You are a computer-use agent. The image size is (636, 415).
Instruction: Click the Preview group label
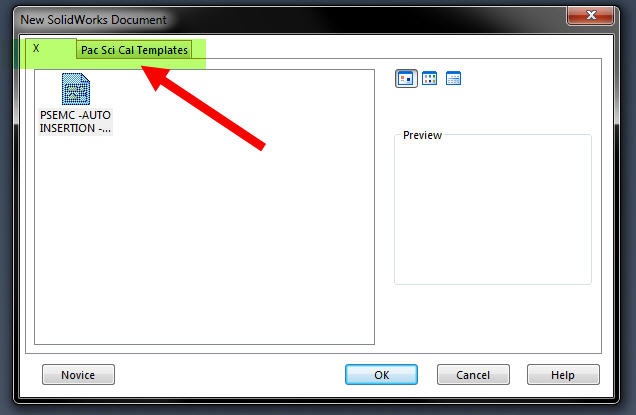click(422, 135)
